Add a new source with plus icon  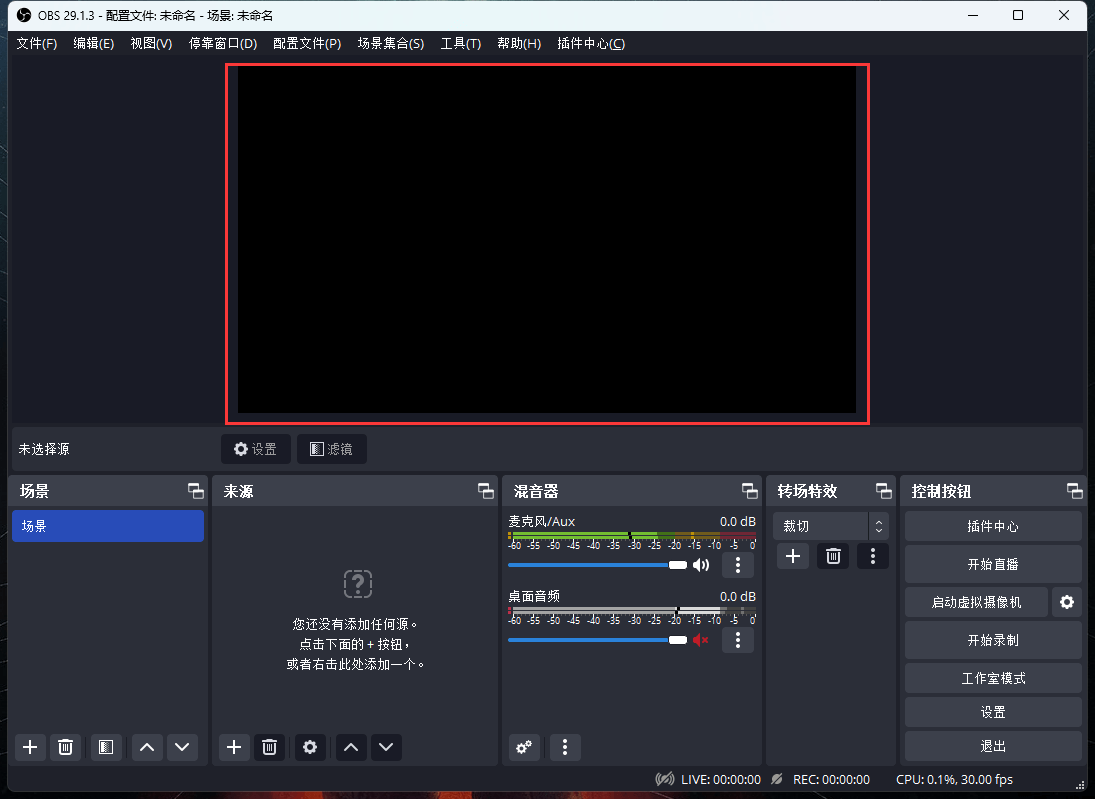click(234, 747)
